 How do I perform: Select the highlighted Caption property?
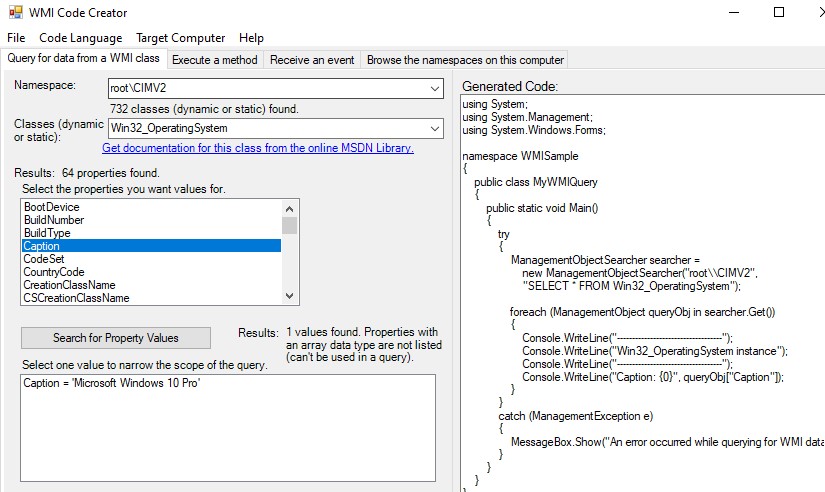[152, 246]
